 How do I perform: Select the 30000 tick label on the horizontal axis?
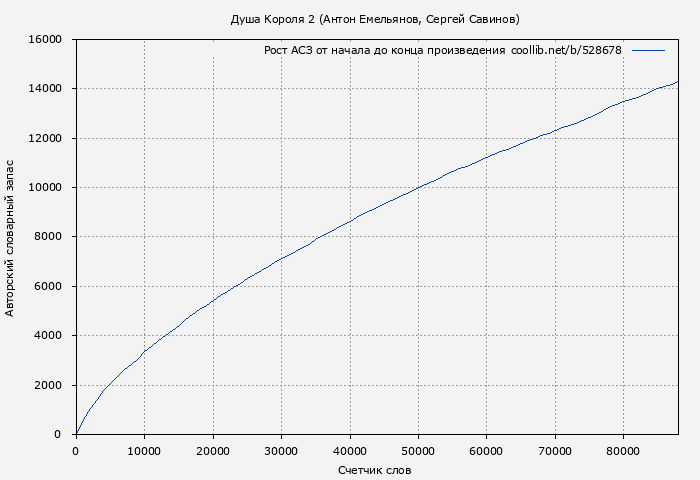(281, 451)
